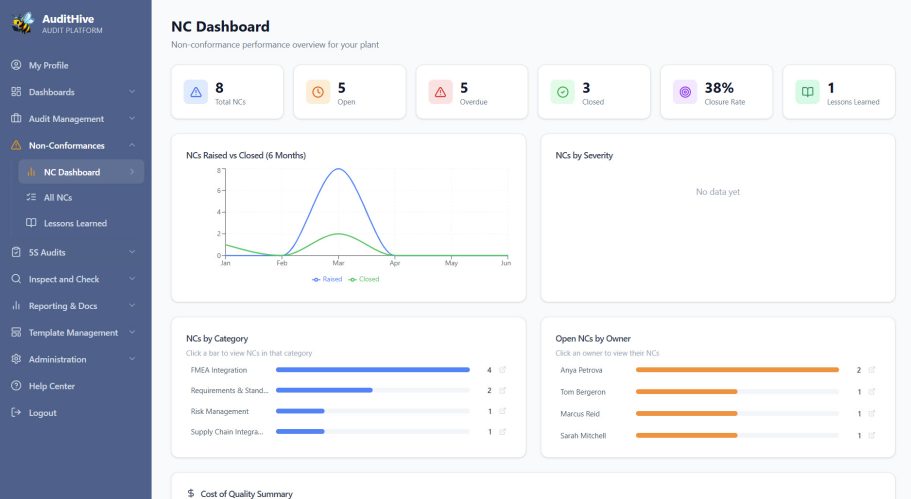Open the Closed stat card
Screen dimensions: 911x499
[594, 92]
